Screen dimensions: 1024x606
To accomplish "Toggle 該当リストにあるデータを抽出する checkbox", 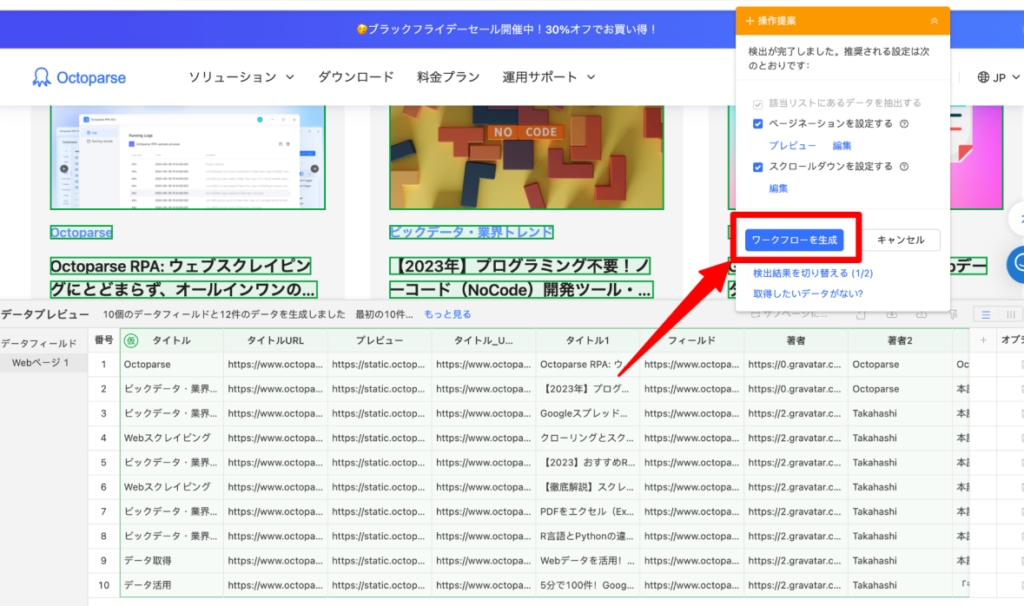I will tap(758, 104).
